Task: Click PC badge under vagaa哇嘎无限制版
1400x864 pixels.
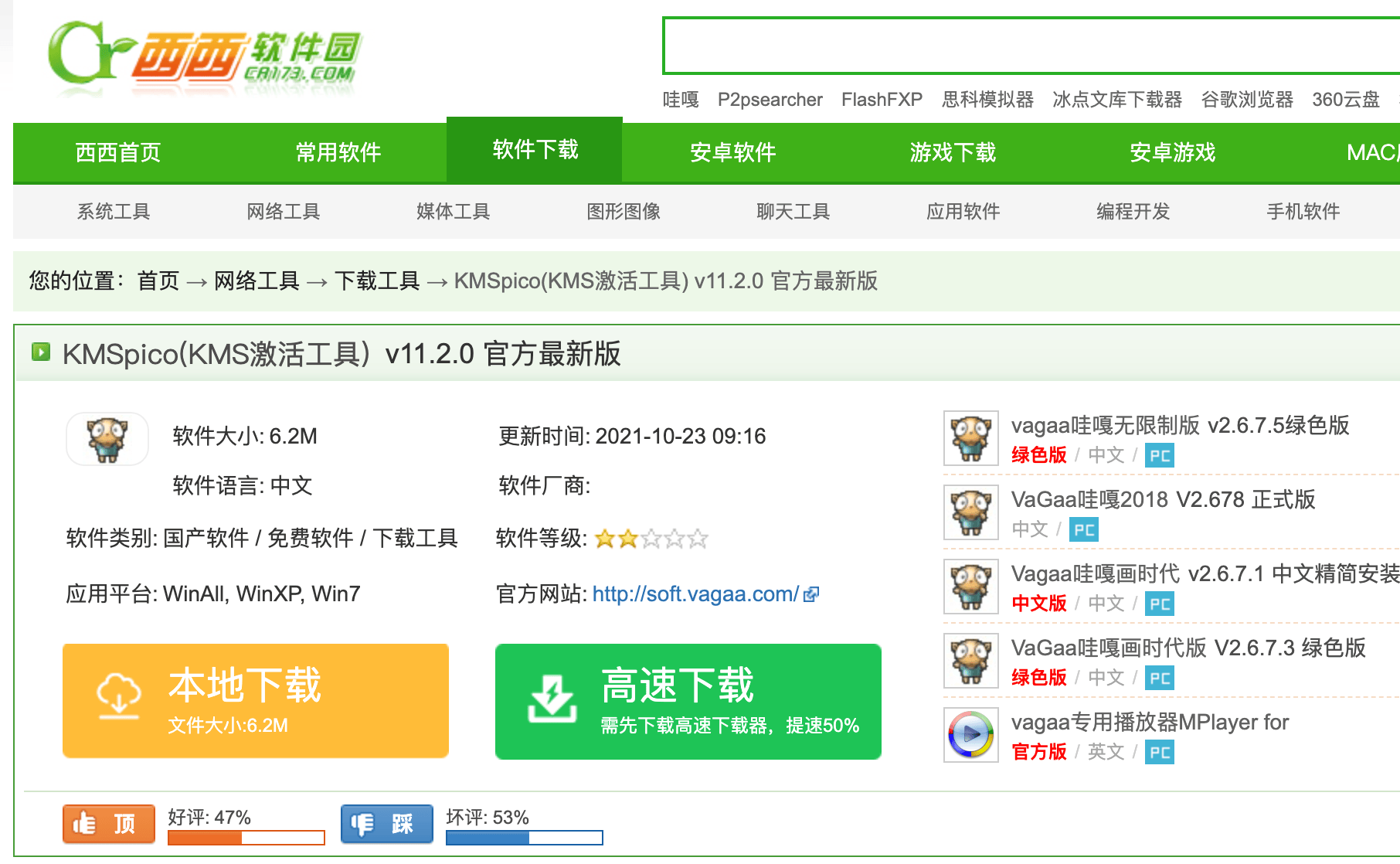Action: point(1160,455)
